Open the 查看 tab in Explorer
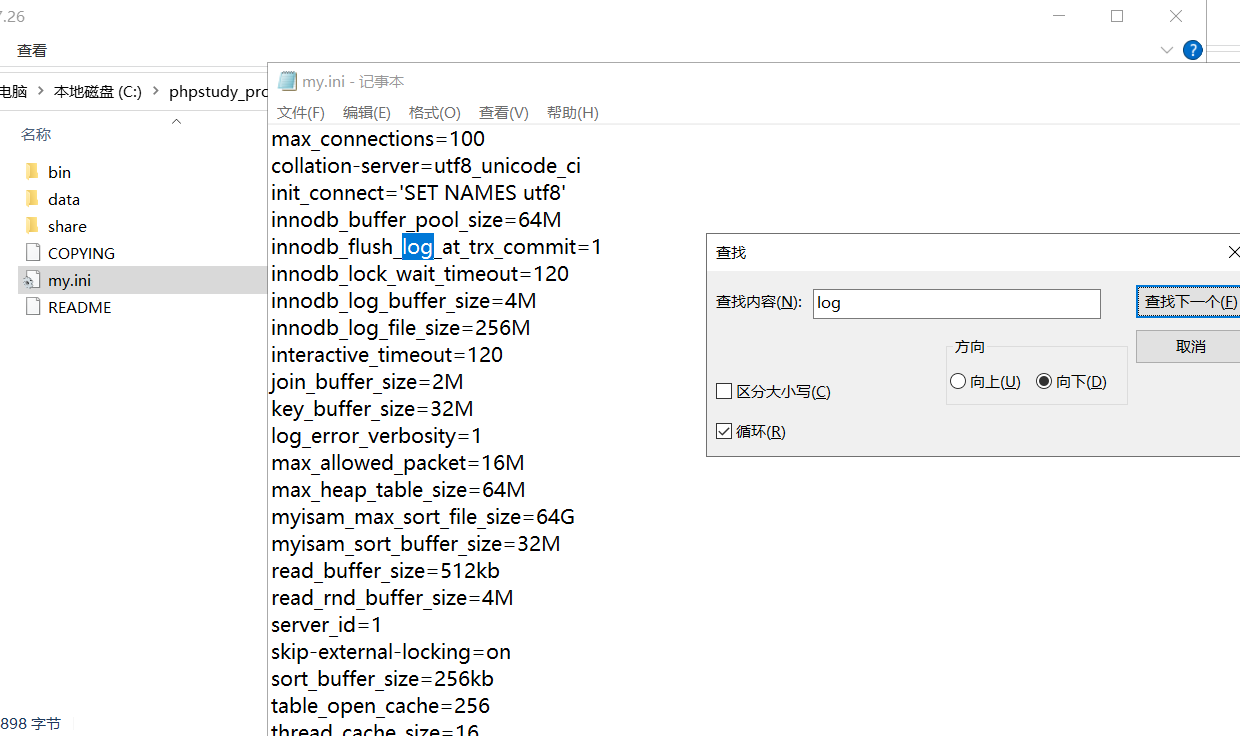Image resolution: width=1240 pixels, height=736 pixels. [x=32, y=50]
